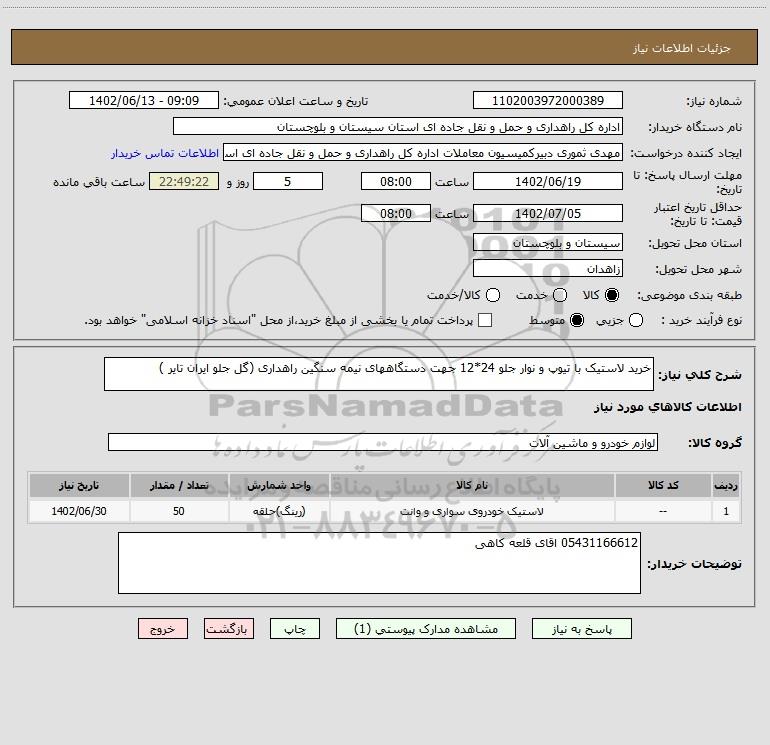
Task: Click the goods group field لوازم خودرو
Action: click(383, 442)
